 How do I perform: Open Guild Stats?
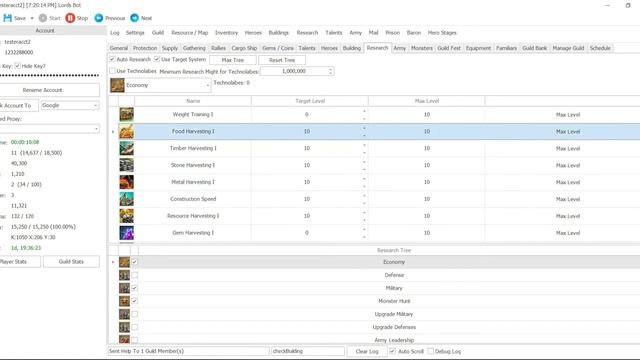tap(71, 262)
